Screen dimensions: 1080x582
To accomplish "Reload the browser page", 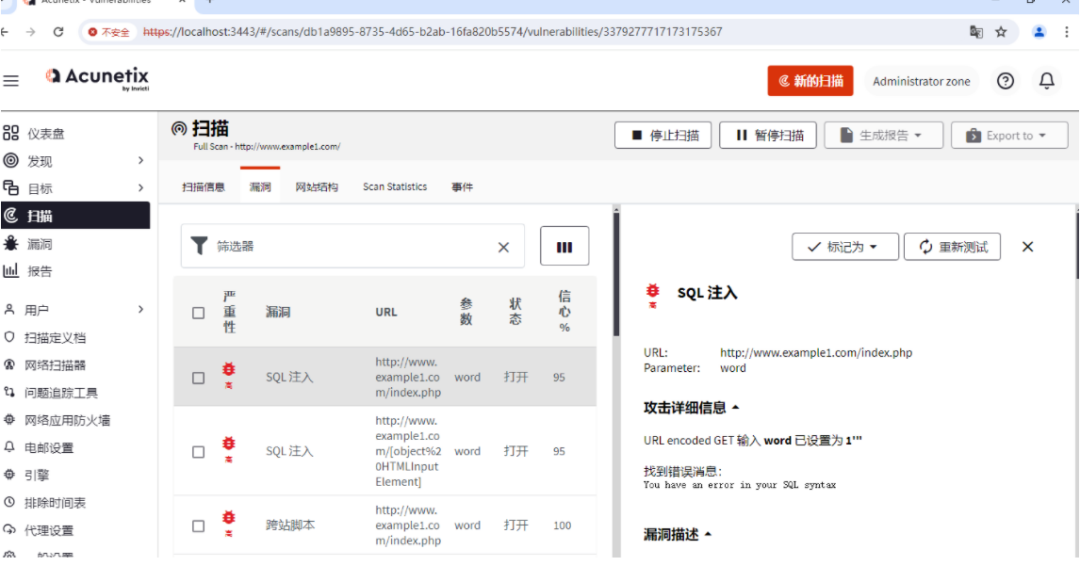I will coord(59,32).
